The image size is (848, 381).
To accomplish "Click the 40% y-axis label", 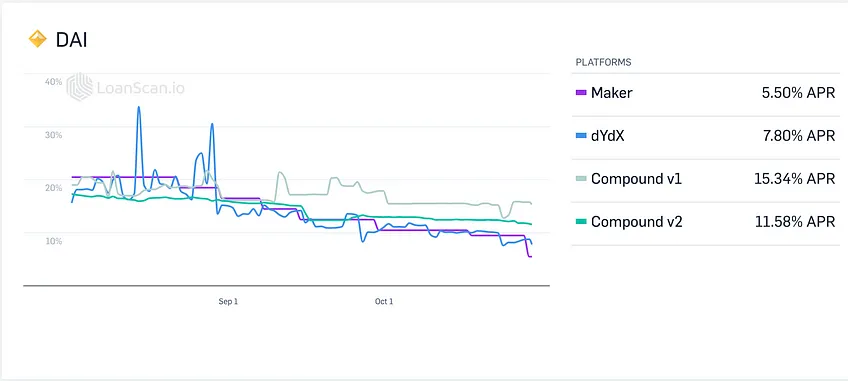I will click(x=54, y=82).
